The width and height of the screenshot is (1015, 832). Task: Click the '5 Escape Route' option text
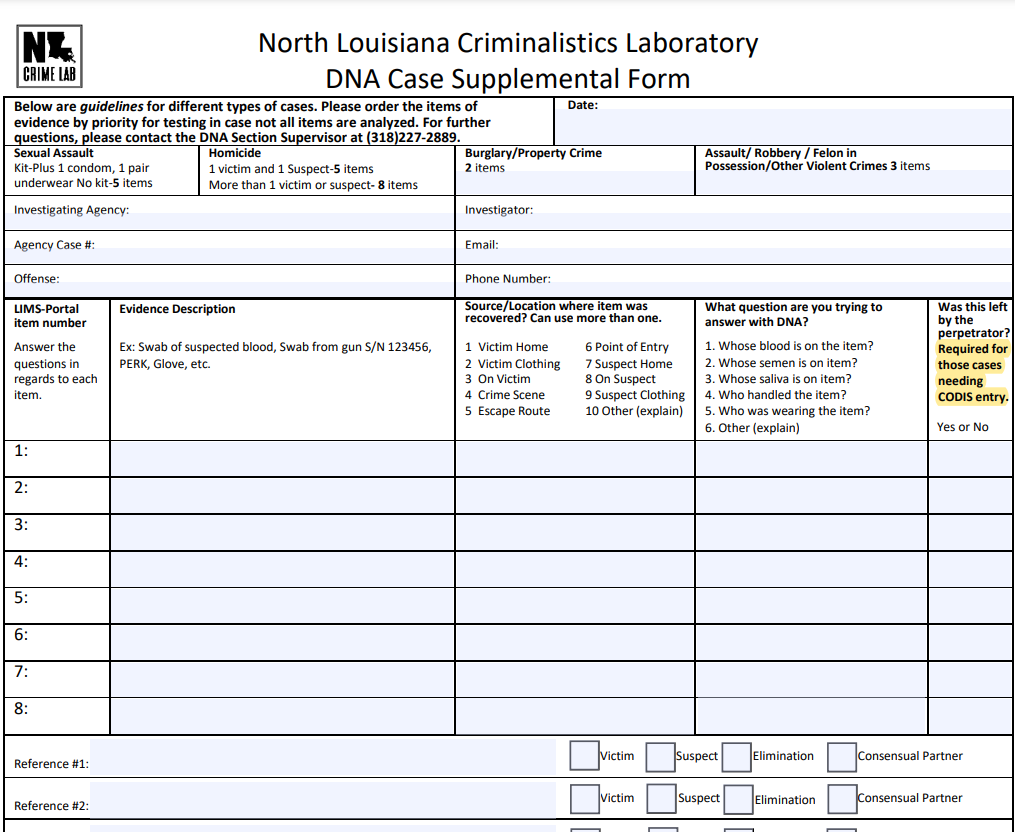click(508, 410)
